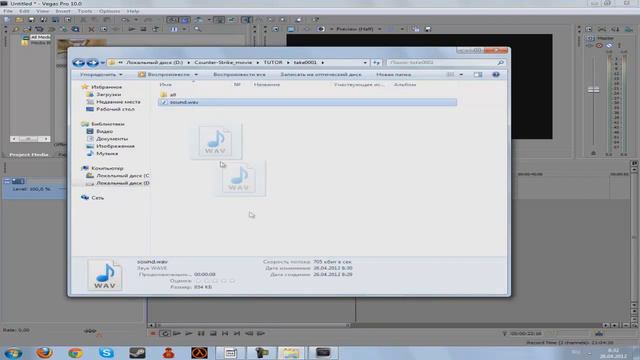Click Записать на оптический диск
Screen dimensions: 640x360
tap(321, 75)
